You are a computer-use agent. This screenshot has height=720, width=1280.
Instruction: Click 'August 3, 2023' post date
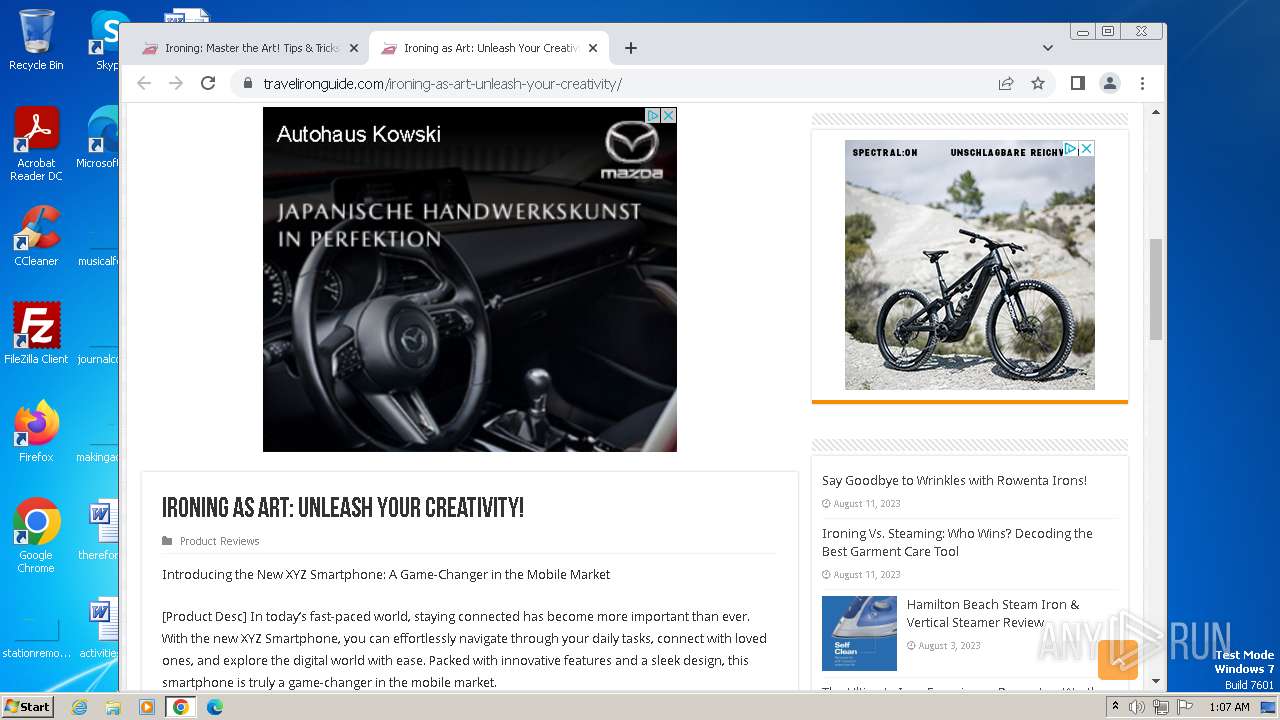[948, 646]
